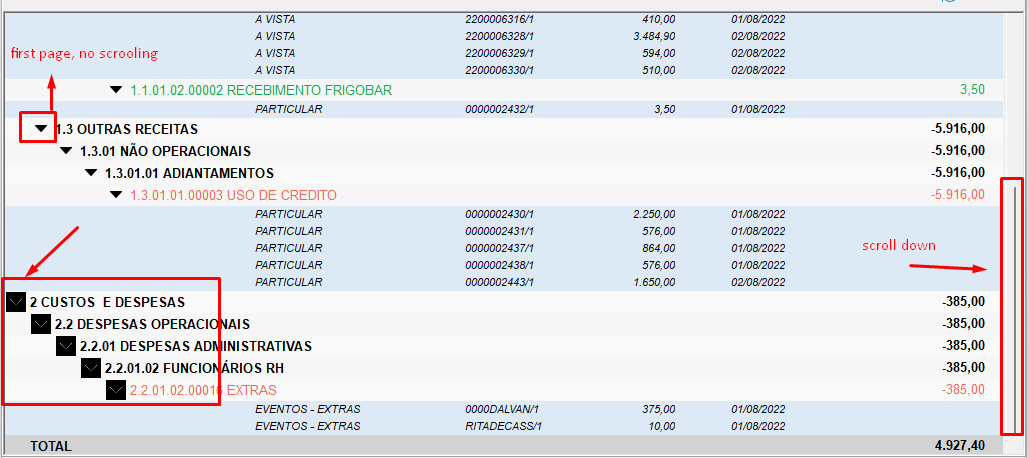Select the PARTICULAR row 0000002443/1
The width and height of the screenshot is (1029, 458).
500,282
